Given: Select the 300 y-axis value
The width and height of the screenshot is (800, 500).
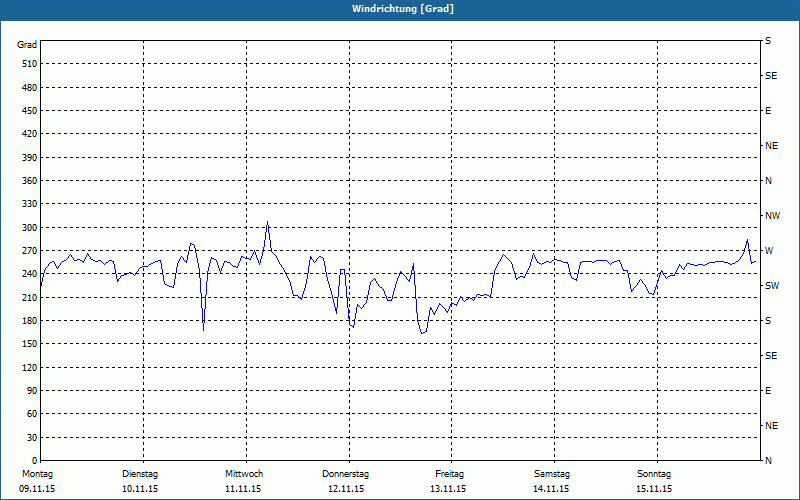Looking at the screenshot, I should pyautogui.click(x=30, y=228).
